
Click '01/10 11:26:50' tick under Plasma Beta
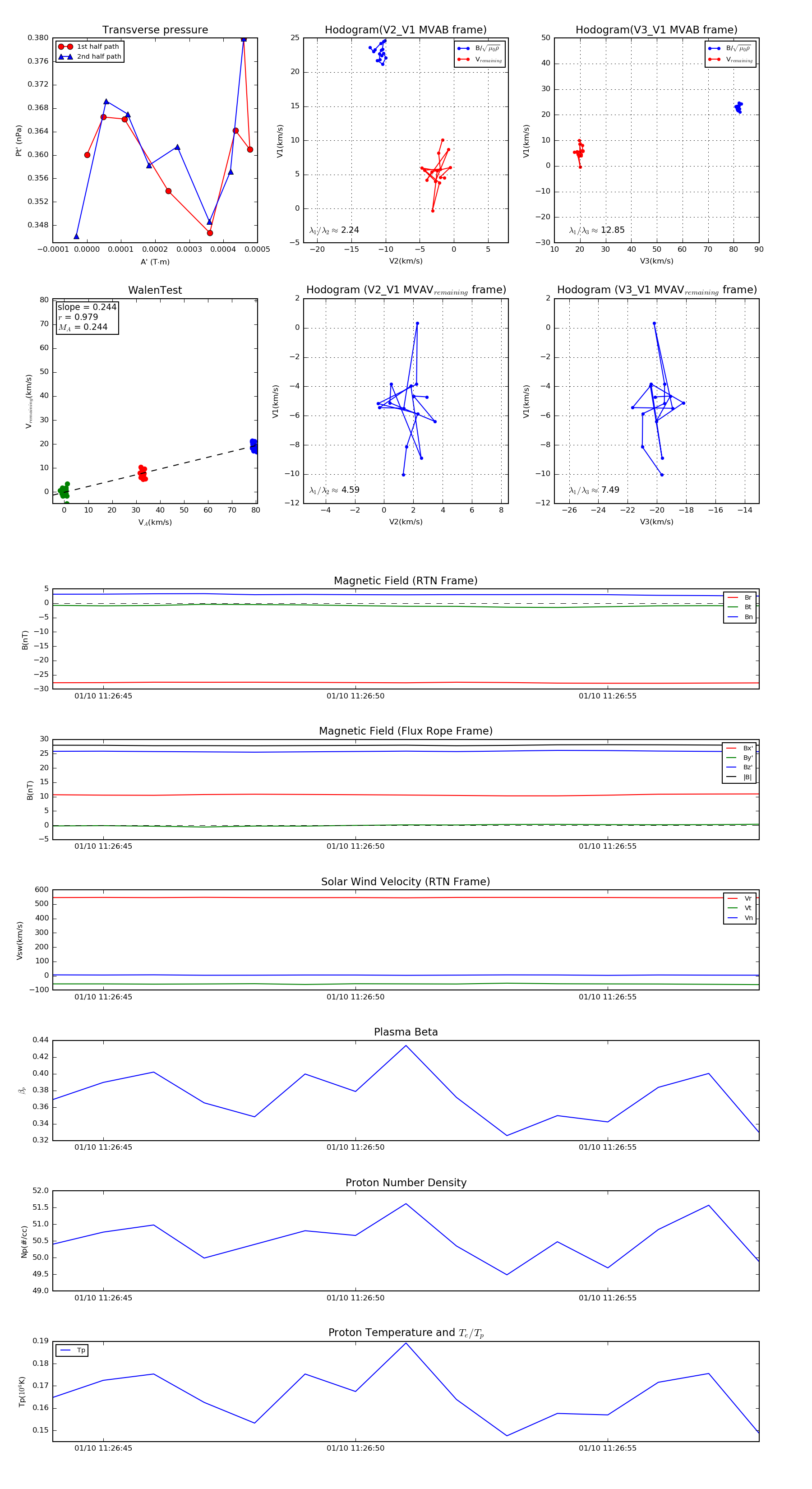tap(355, 1147)
